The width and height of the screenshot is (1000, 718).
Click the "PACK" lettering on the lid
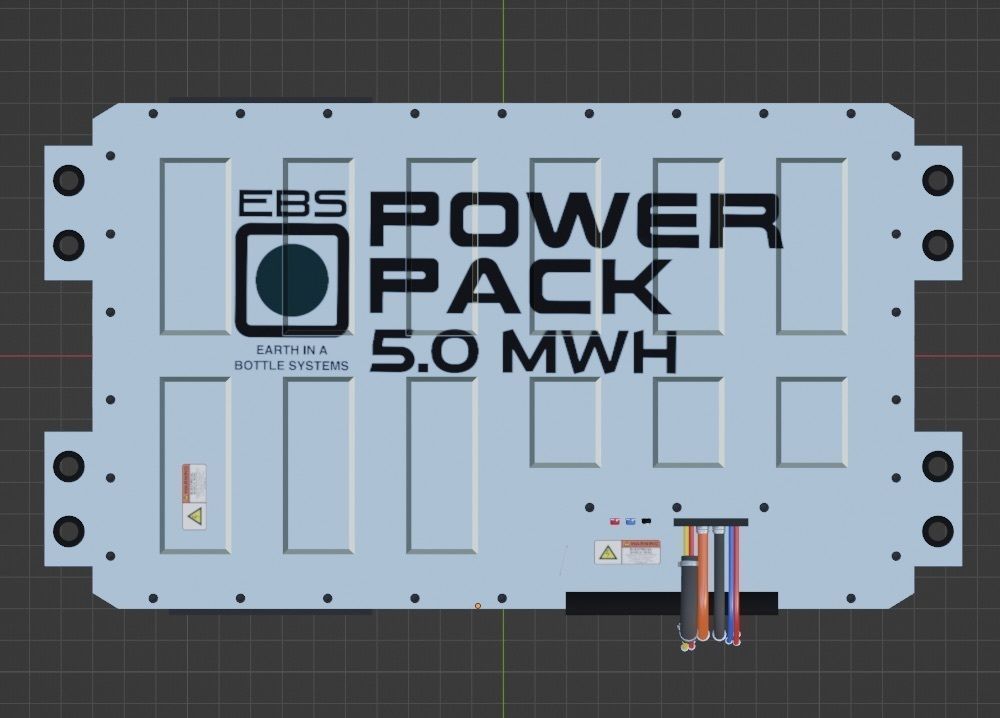(x=521, y=286)
